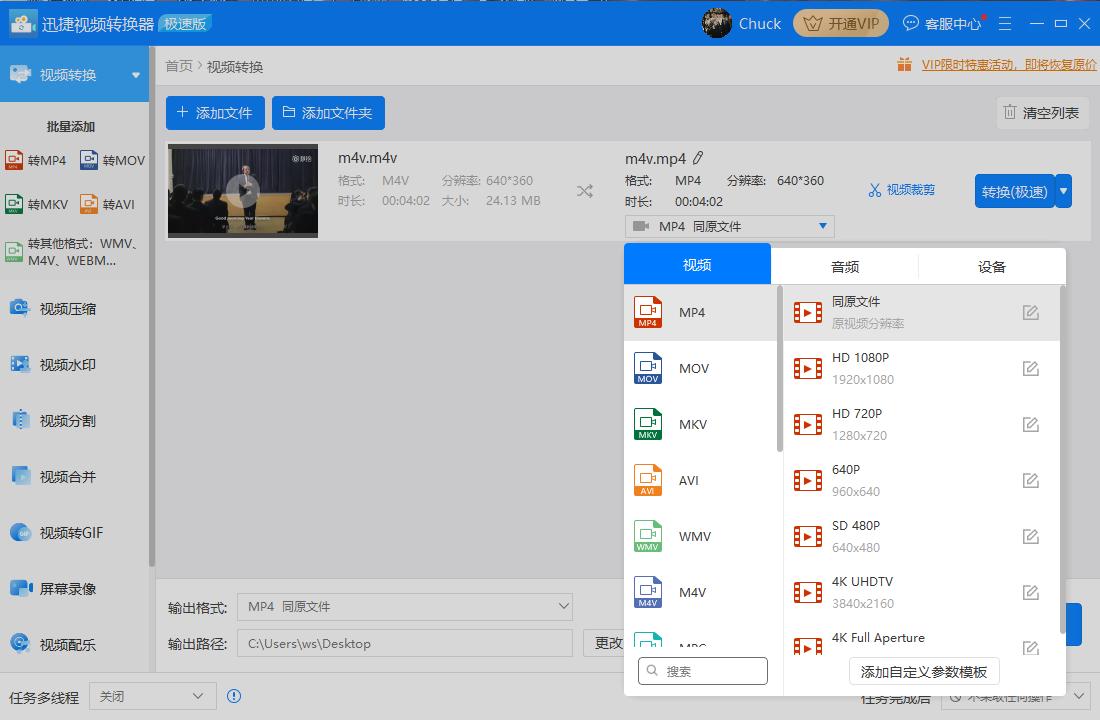Screen dimensions: 1100x720
Task: Open the 视频压缩 compression tool
Action: click(60, 309)
